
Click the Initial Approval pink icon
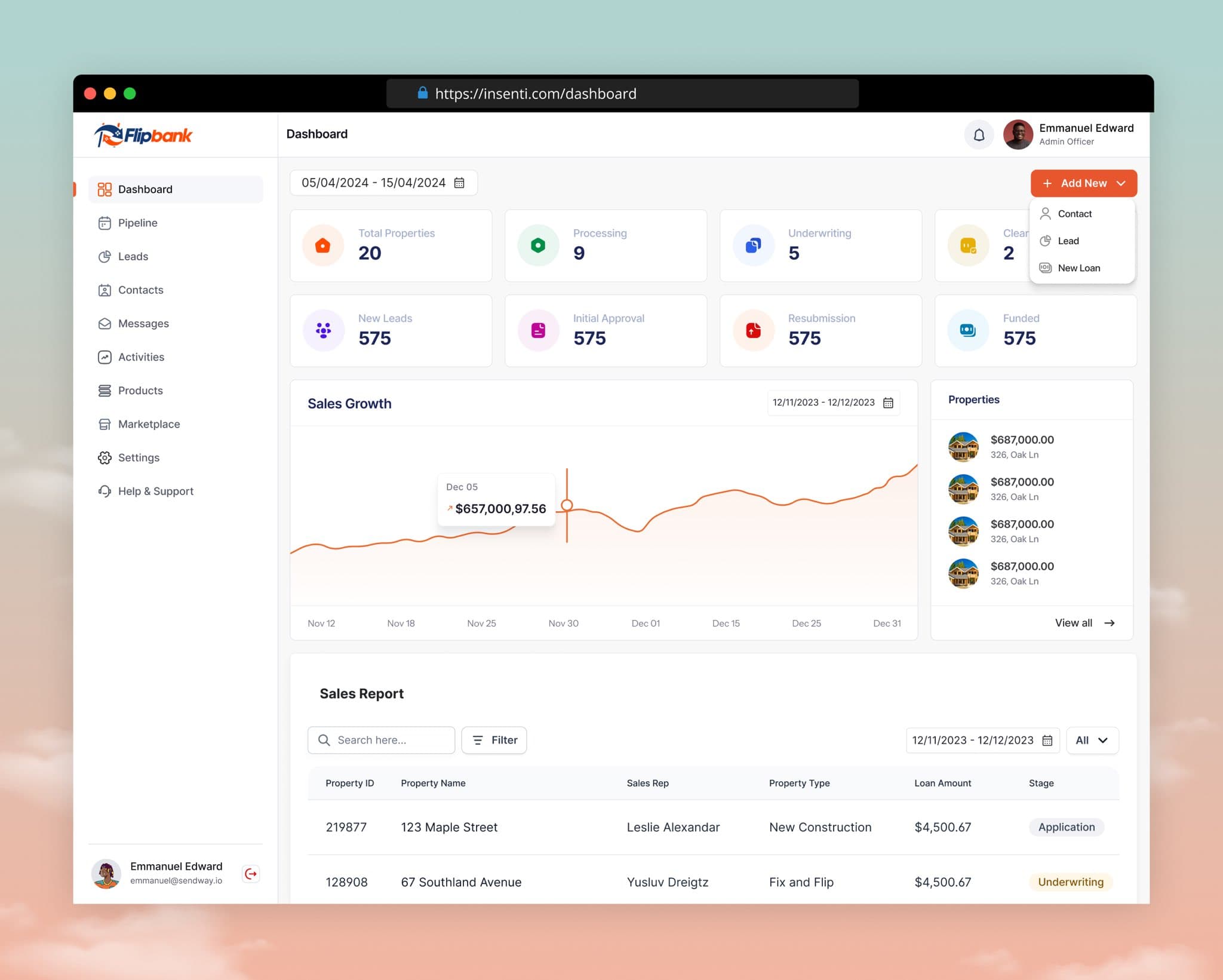[x=538, y=330]
